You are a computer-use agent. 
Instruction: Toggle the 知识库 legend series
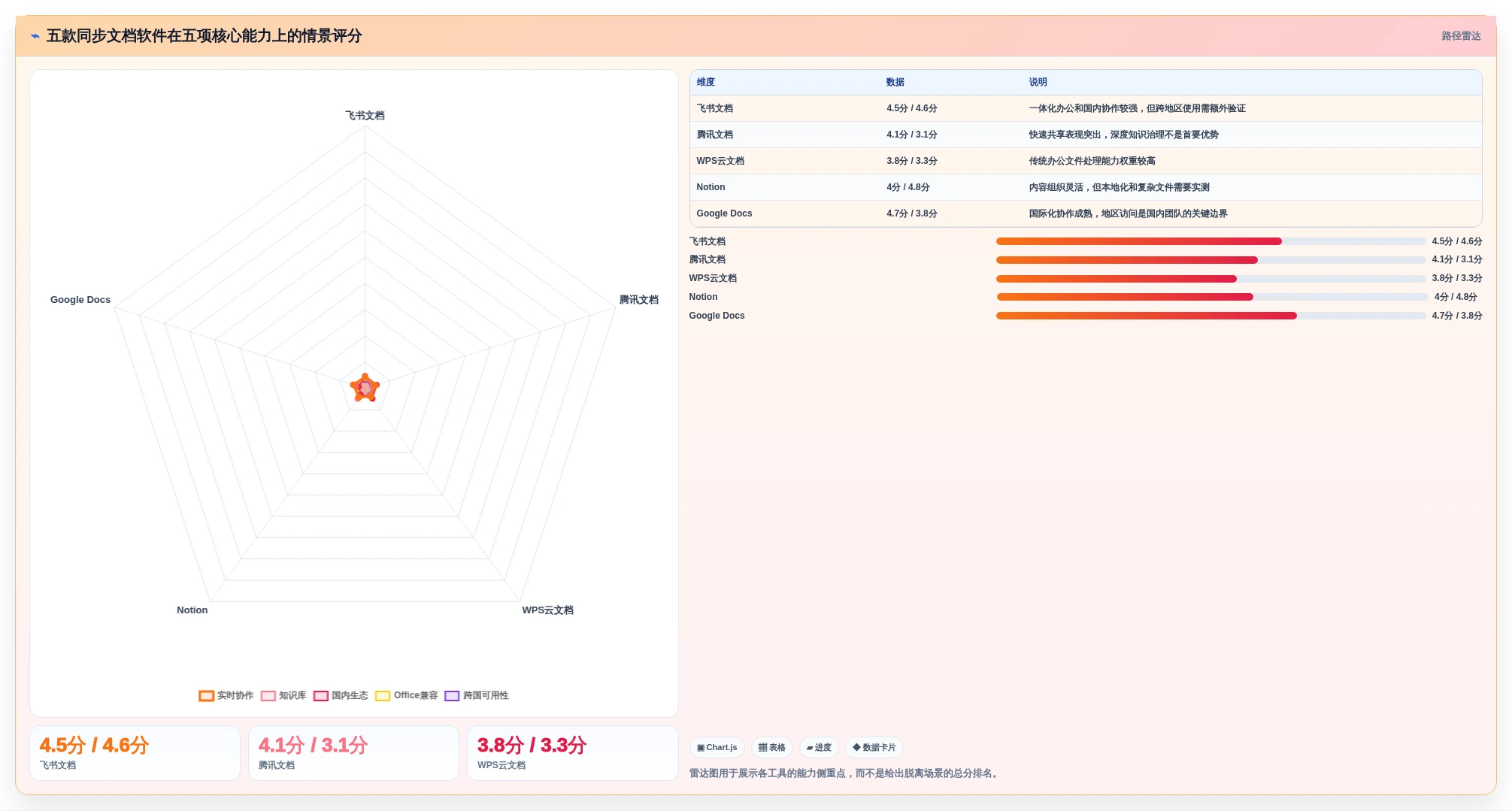[x=283, y=695]
